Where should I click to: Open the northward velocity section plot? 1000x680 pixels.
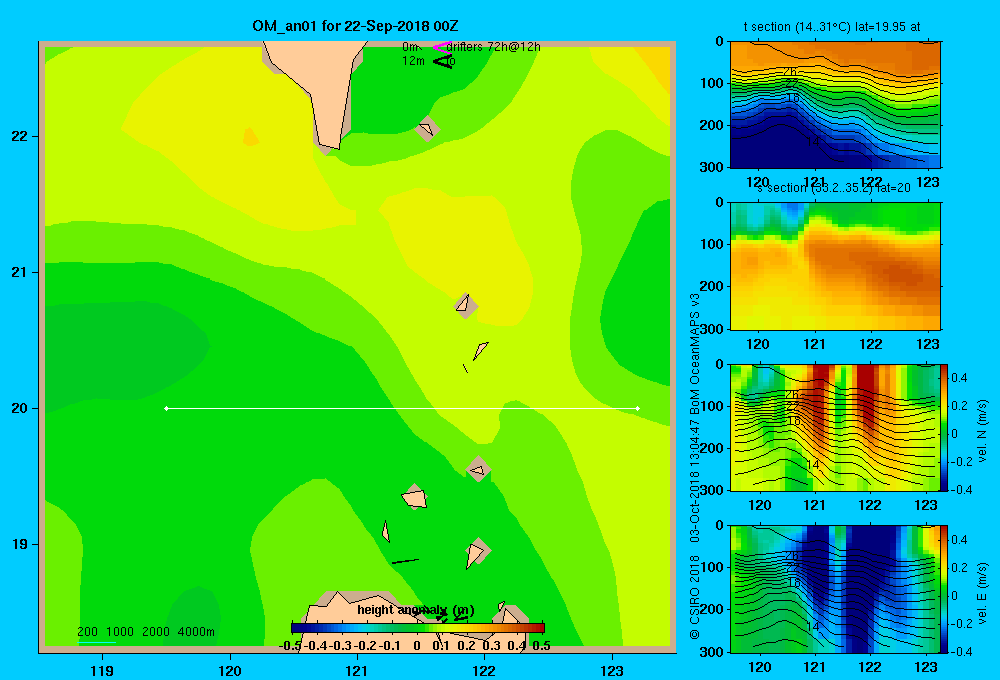[835, 427]
